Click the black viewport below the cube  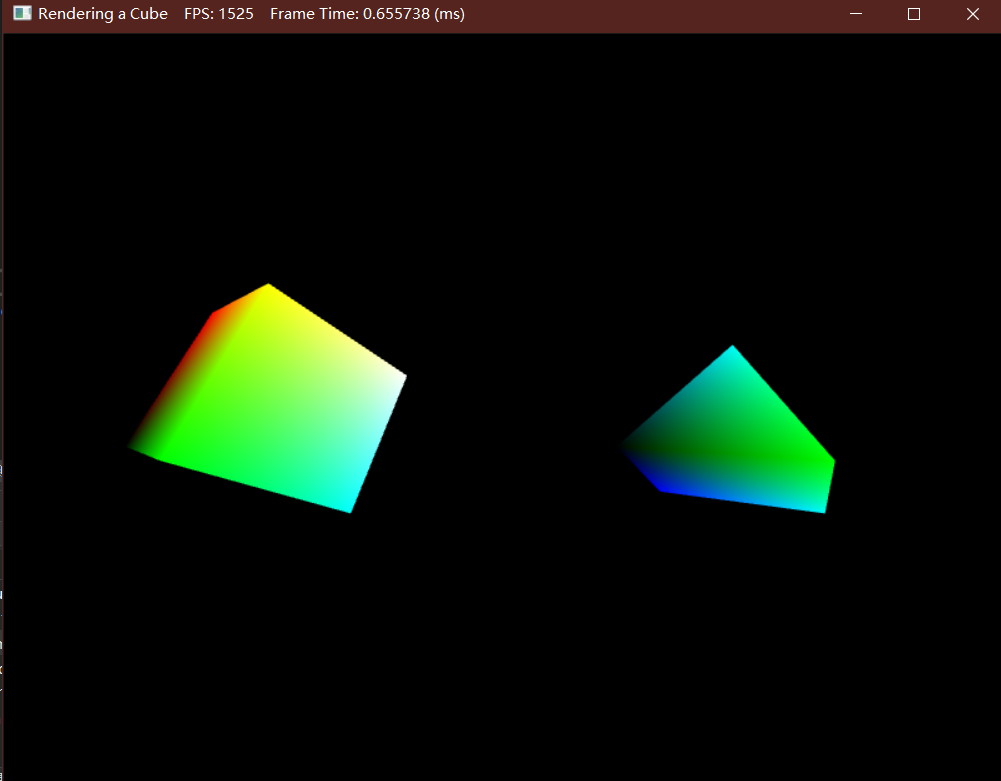click(x=270, y=620)
